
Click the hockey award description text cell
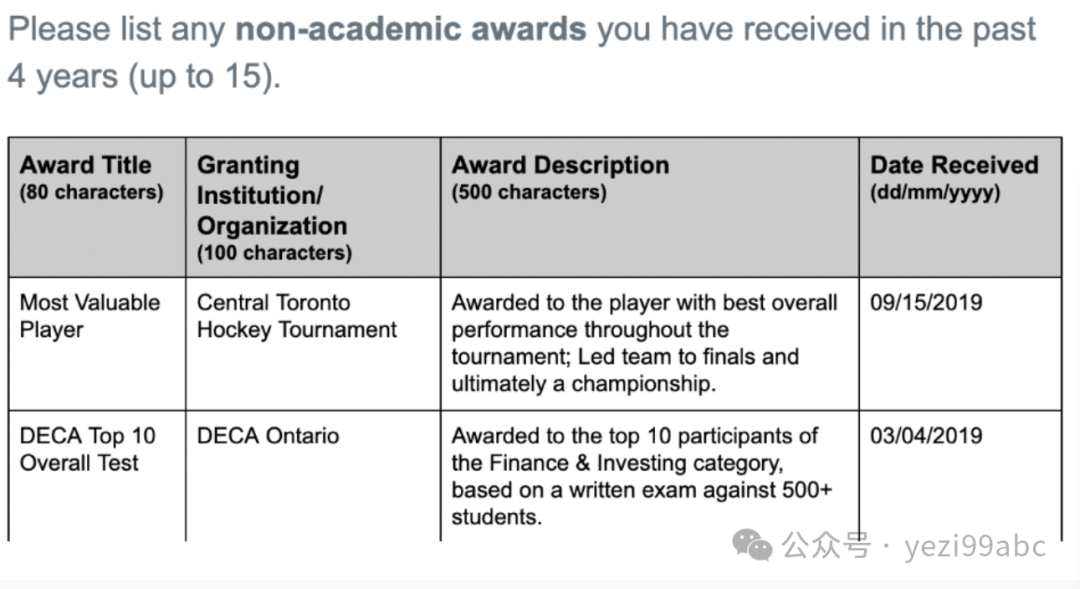click(650, 344)
